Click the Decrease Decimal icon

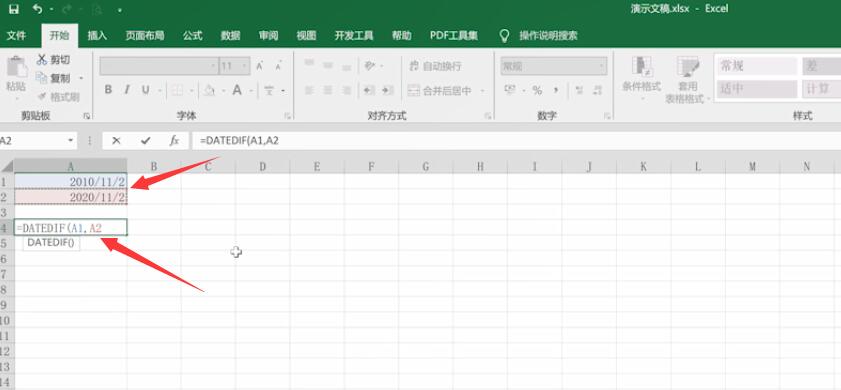[x=597, y=90]
